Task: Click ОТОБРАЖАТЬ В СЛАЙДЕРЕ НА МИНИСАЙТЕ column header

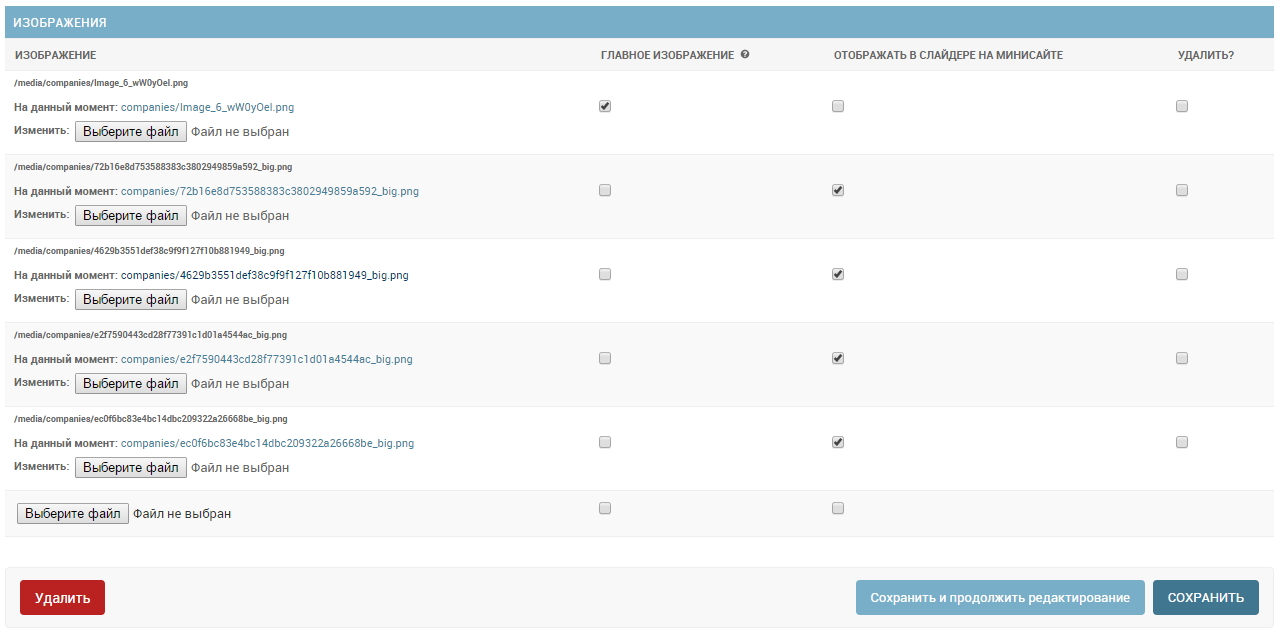Action: (x=948, y=55)
